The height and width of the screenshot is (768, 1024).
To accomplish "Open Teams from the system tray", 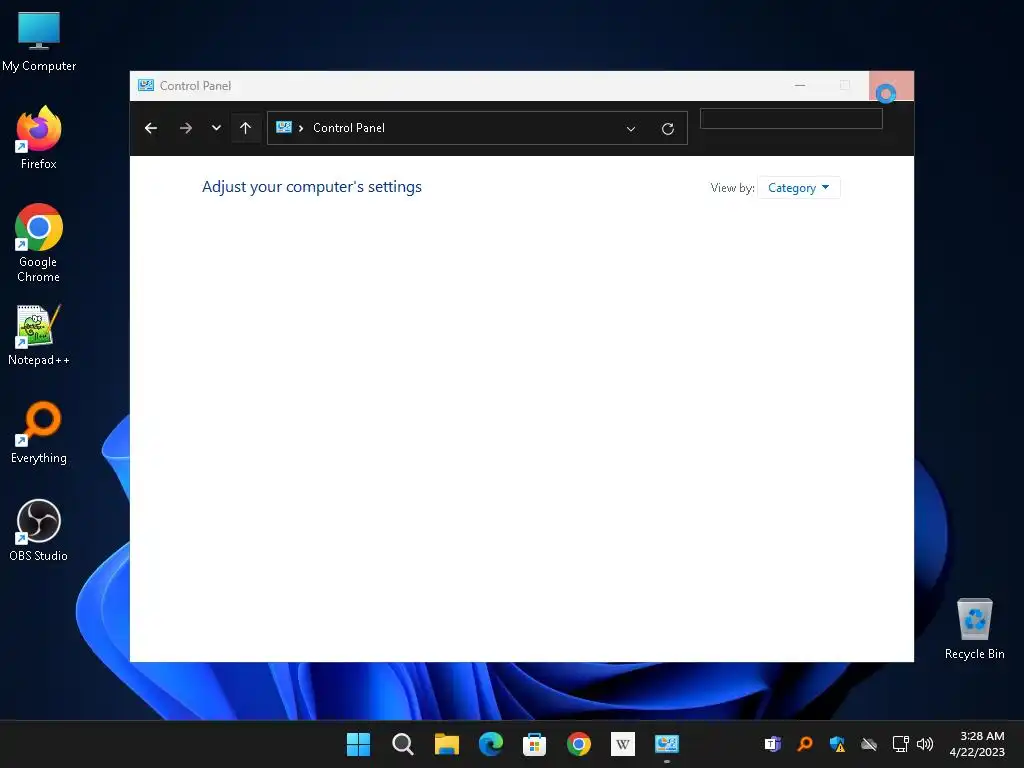I will (773, 744).
